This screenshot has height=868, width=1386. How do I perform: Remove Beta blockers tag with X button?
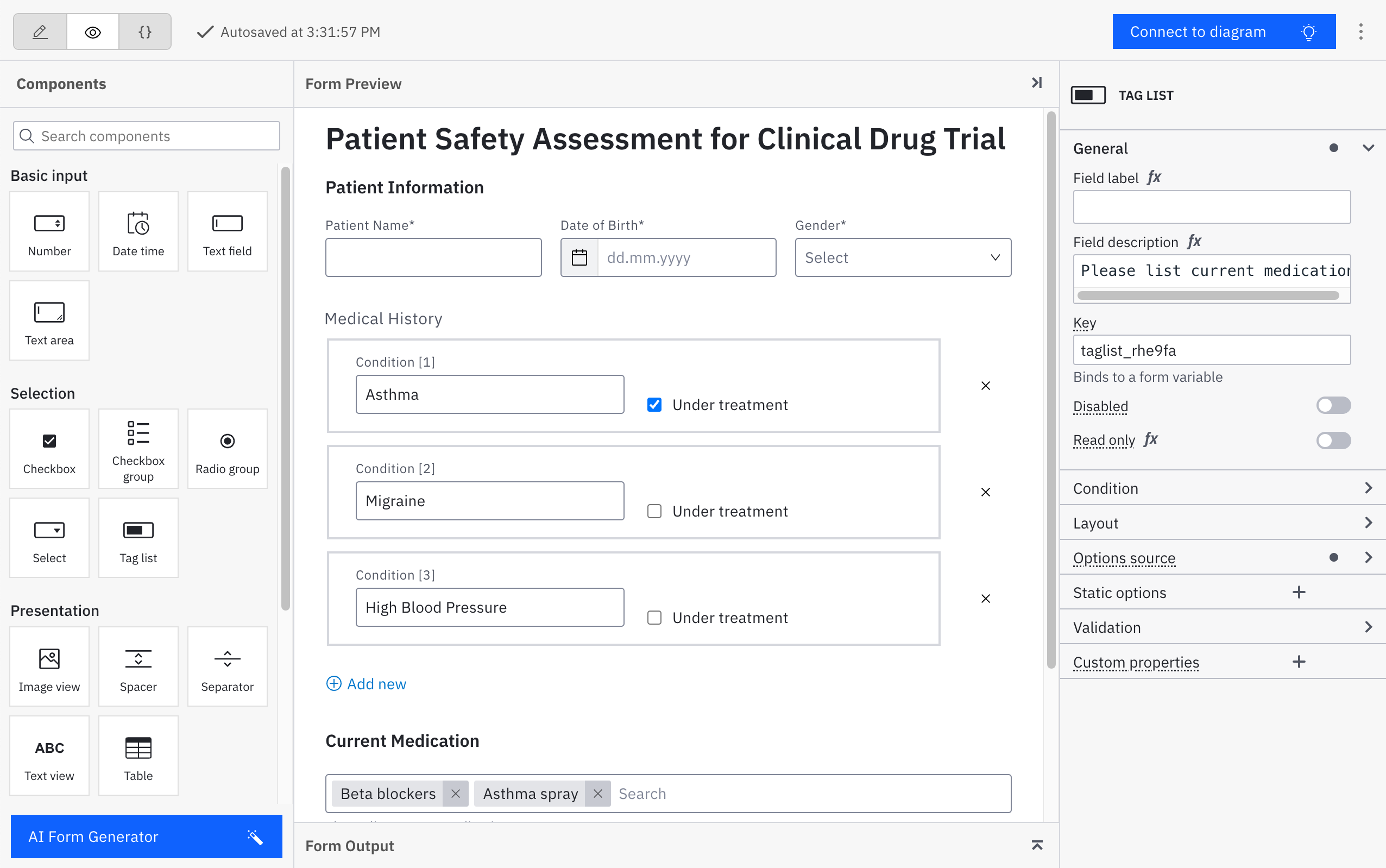point(454,793)
